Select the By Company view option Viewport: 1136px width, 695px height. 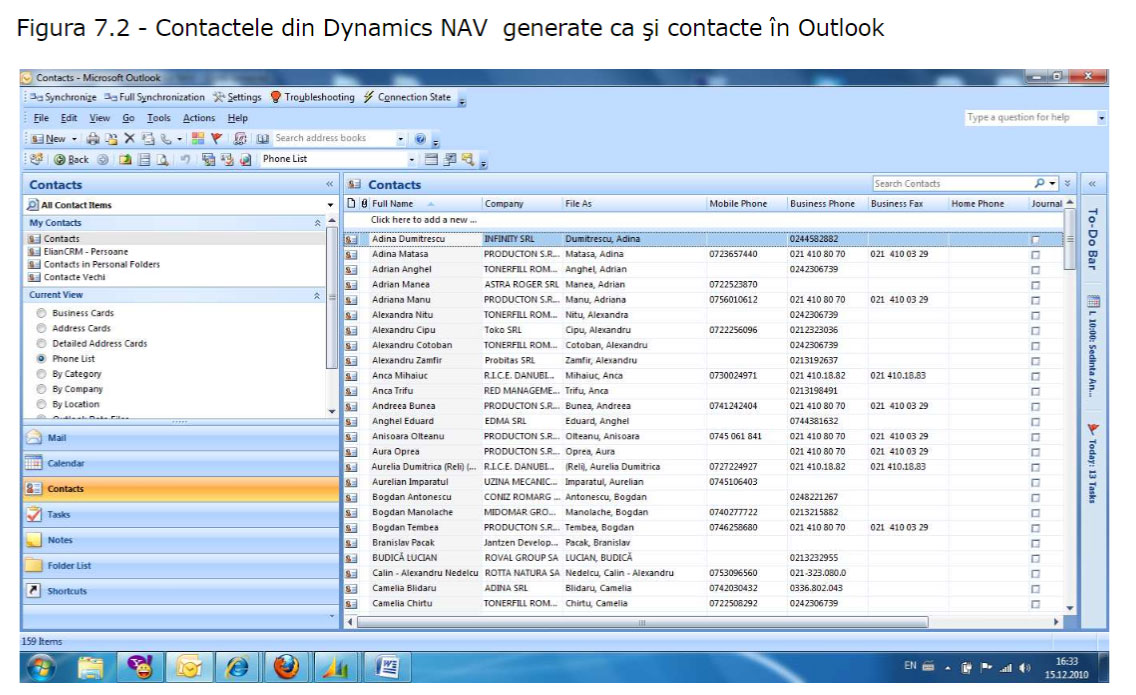pyautogui.click(x=41, y=389)
